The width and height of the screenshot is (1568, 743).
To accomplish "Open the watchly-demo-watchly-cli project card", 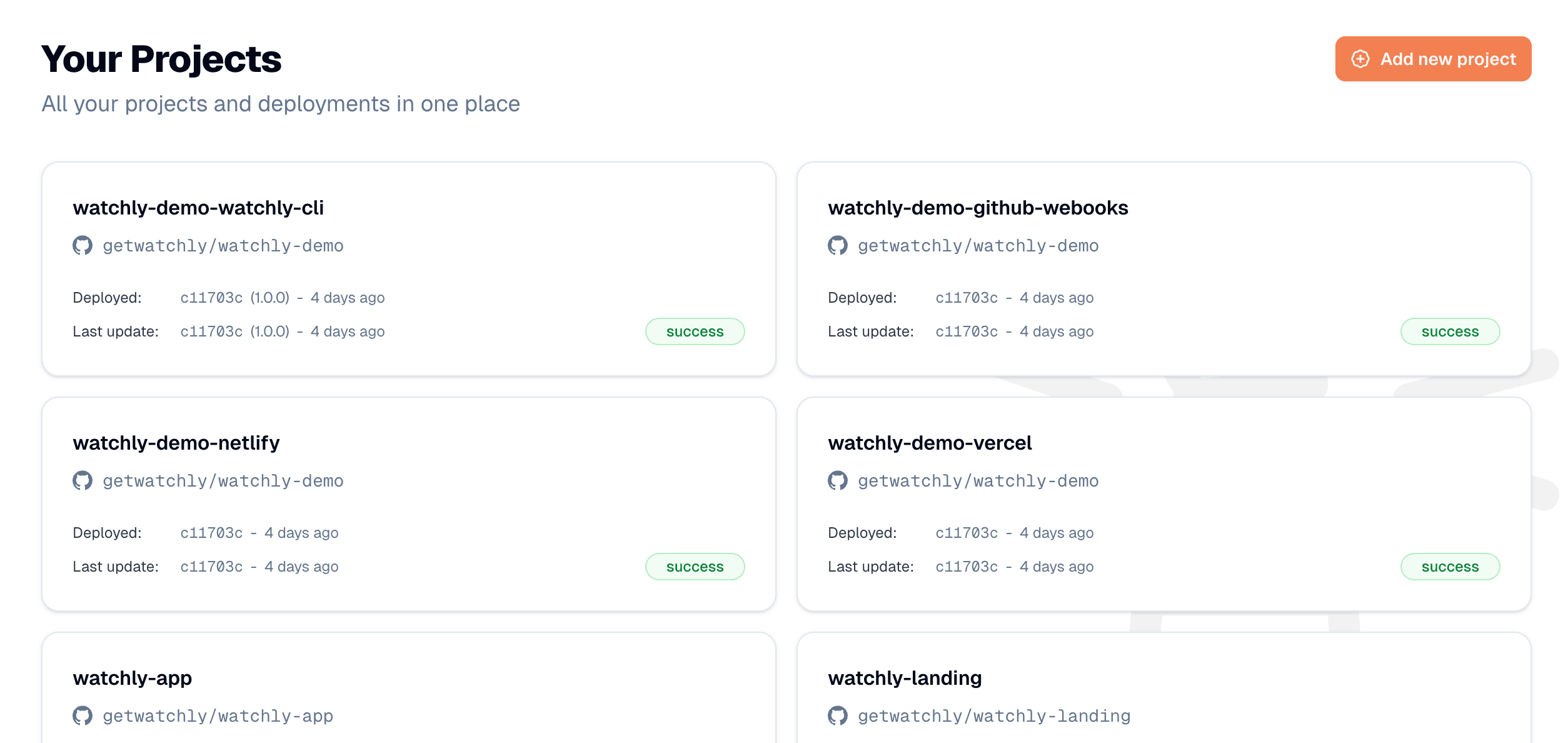I will pyautogui.click(x=408, y=268).
